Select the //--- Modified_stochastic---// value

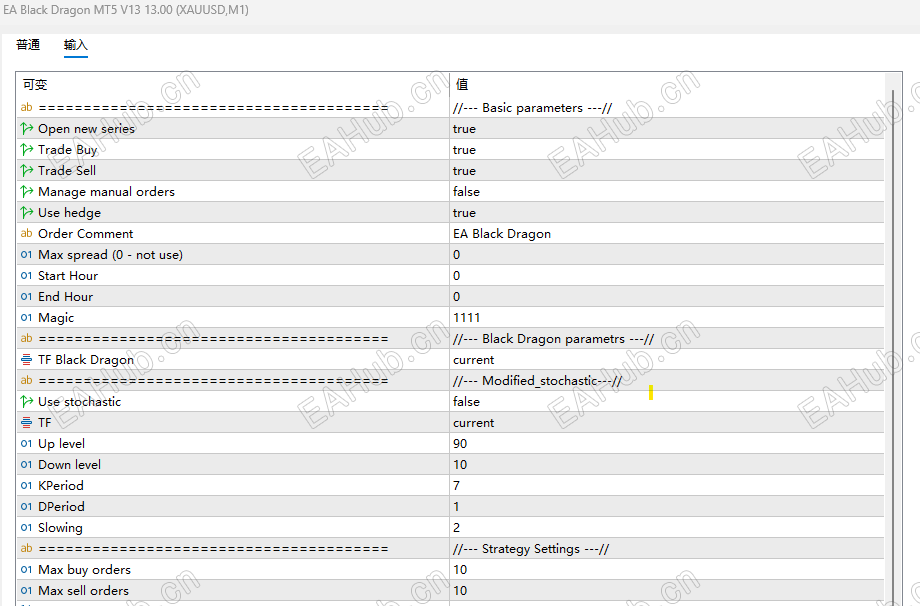pyautogui.click(x=537, y=380)
